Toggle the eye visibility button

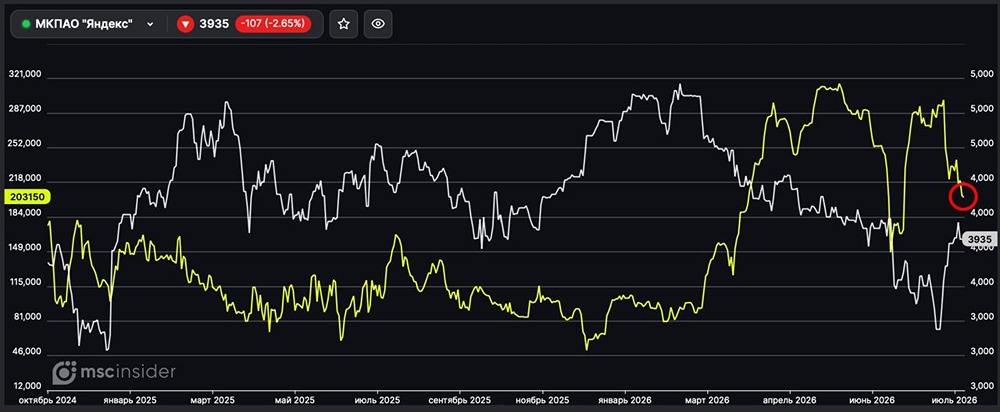[378, 24]
